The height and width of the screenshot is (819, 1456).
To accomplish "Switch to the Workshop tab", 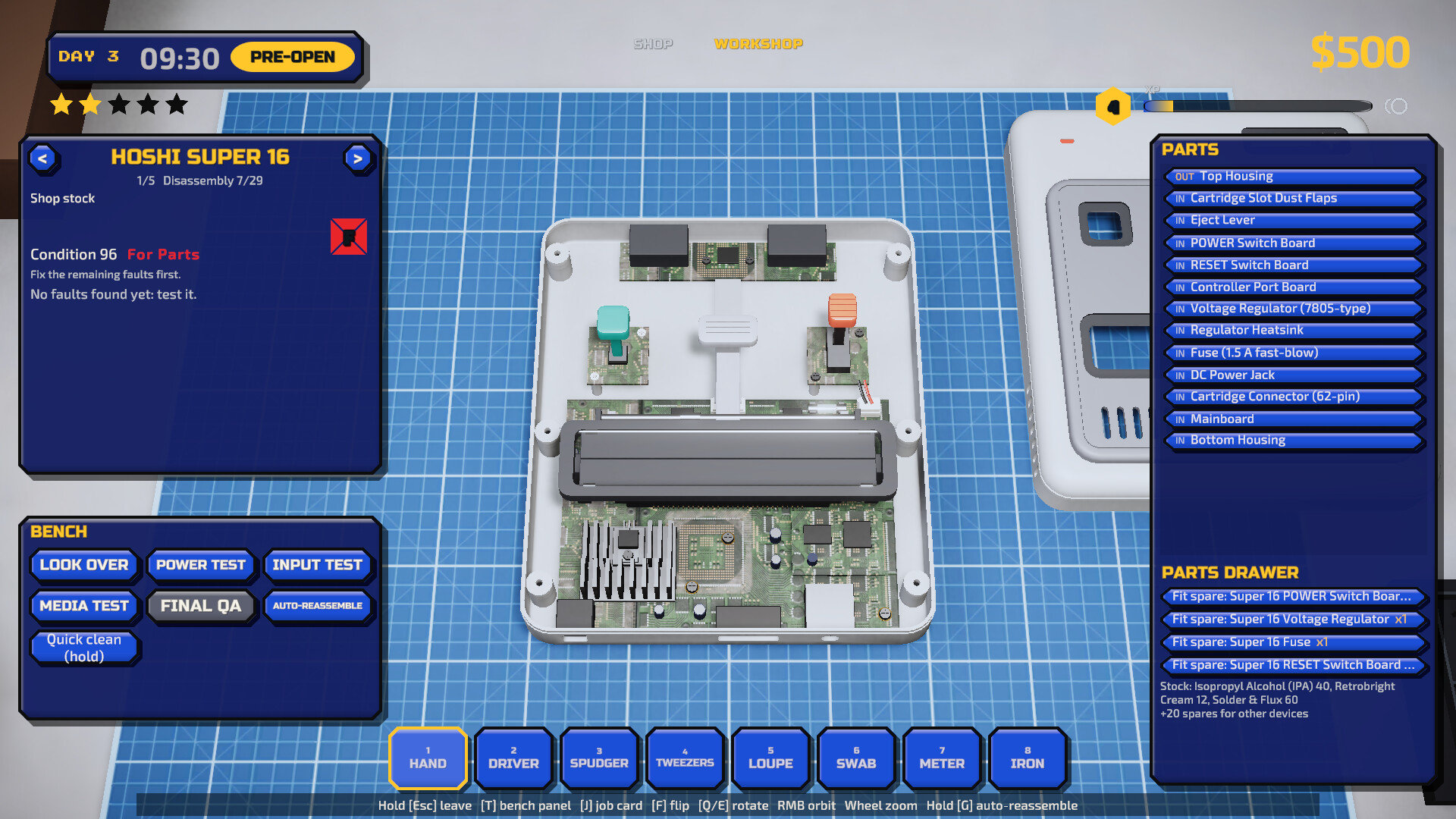I will click(x=758, y=44).
